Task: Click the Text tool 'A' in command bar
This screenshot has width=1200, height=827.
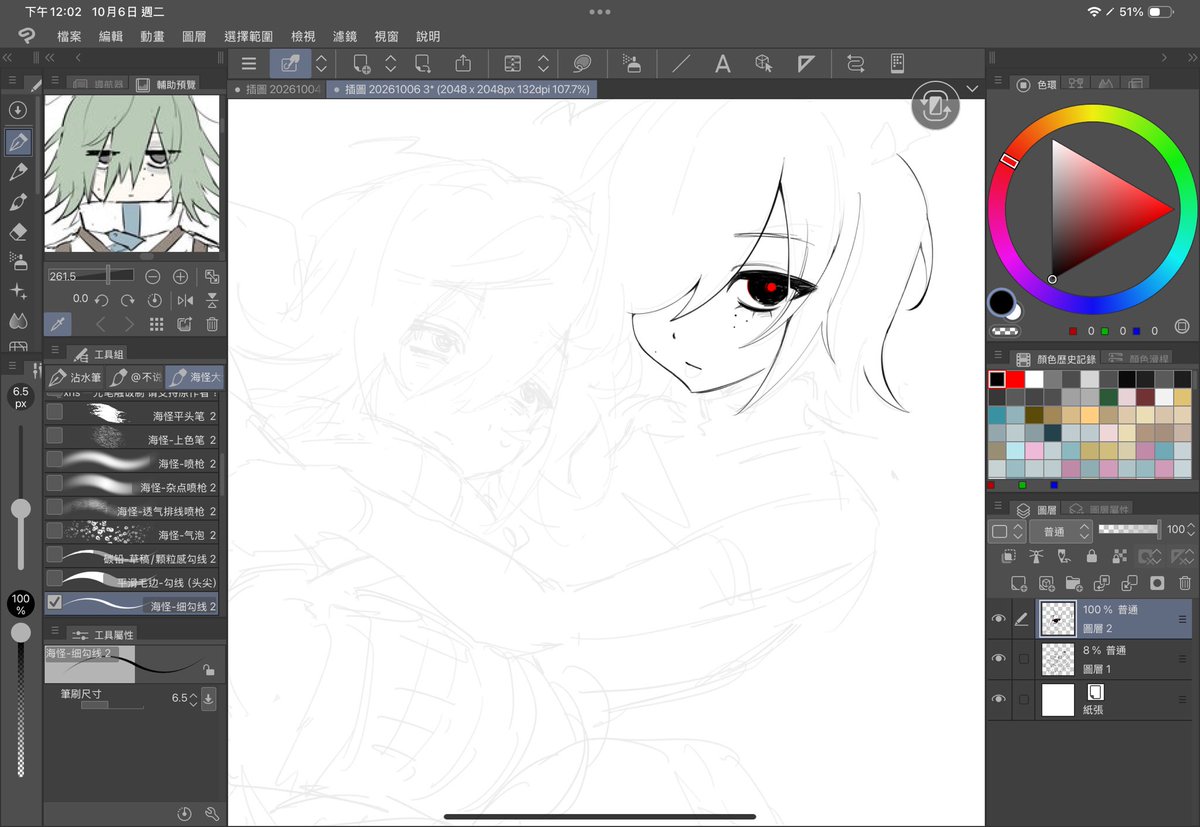Action: point(722,64)
